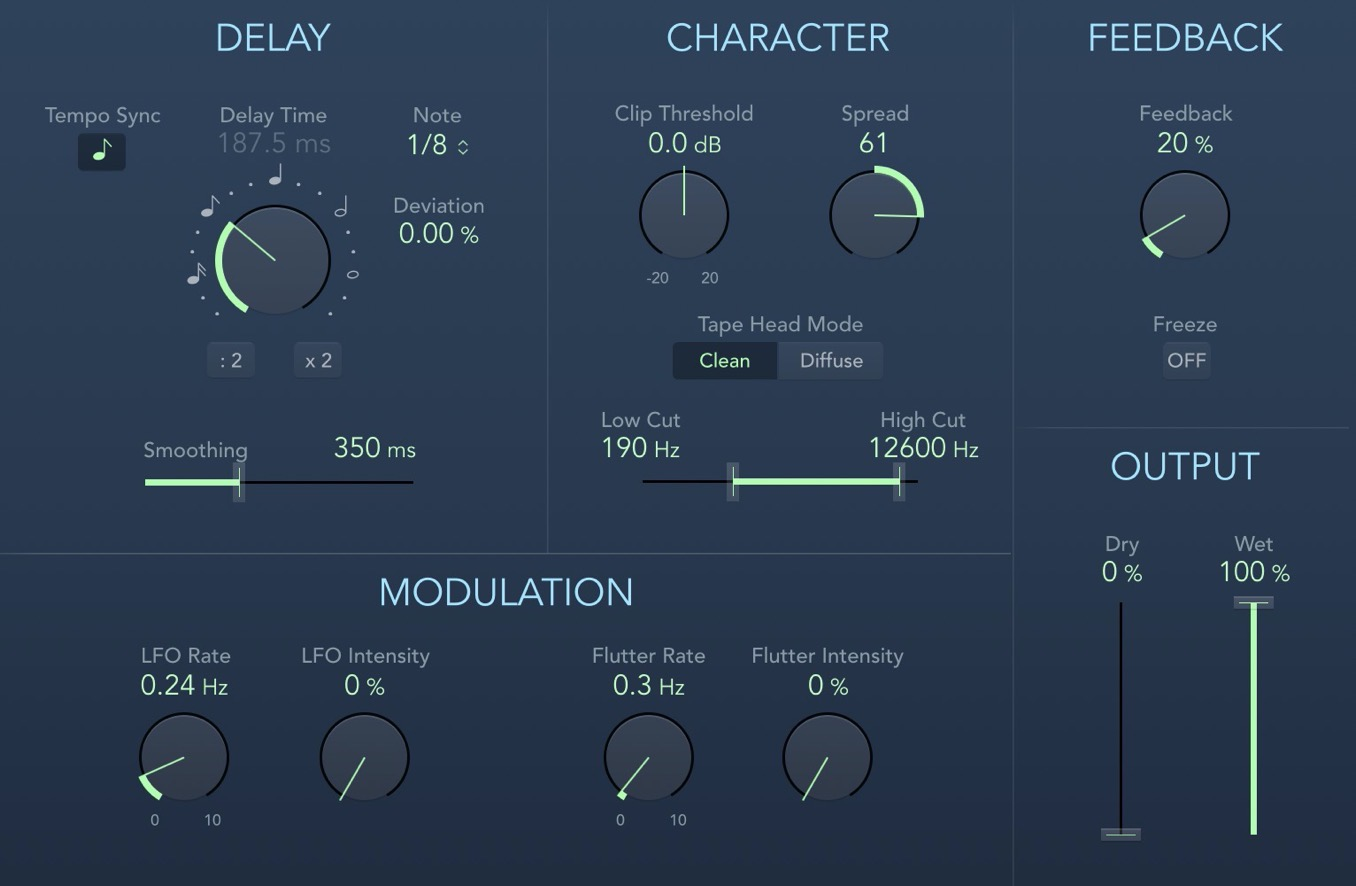Double delay time with the x 2 button

tap(318, 360)
